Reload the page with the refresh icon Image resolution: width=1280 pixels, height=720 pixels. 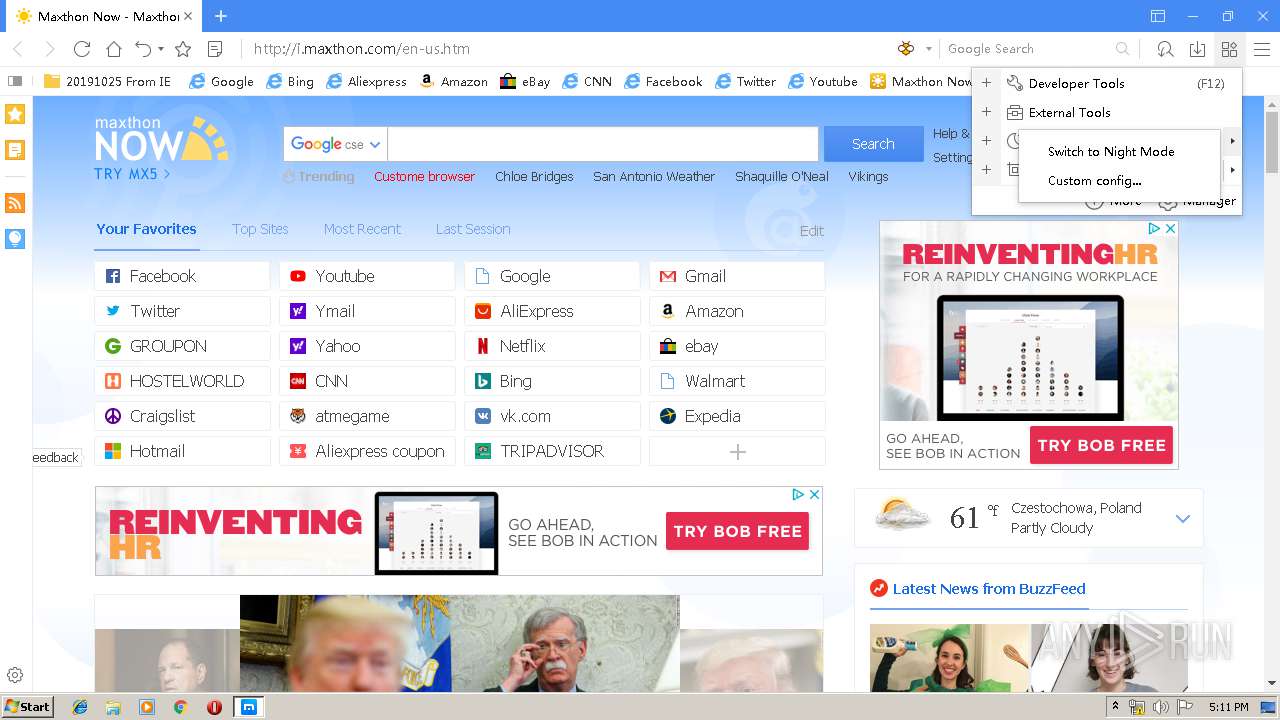tap(82, 49)
